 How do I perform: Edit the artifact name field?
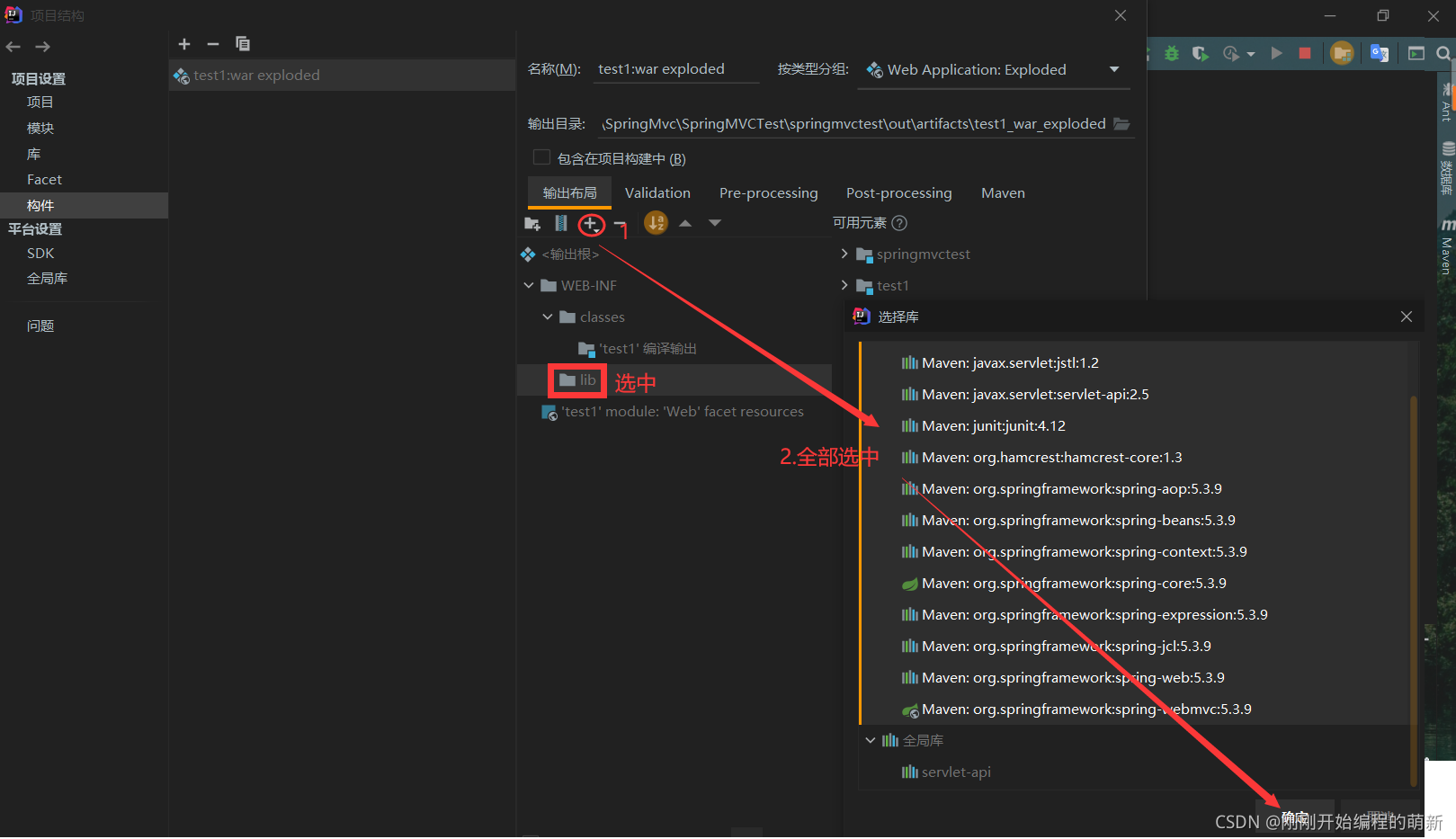tap(676, 69)
